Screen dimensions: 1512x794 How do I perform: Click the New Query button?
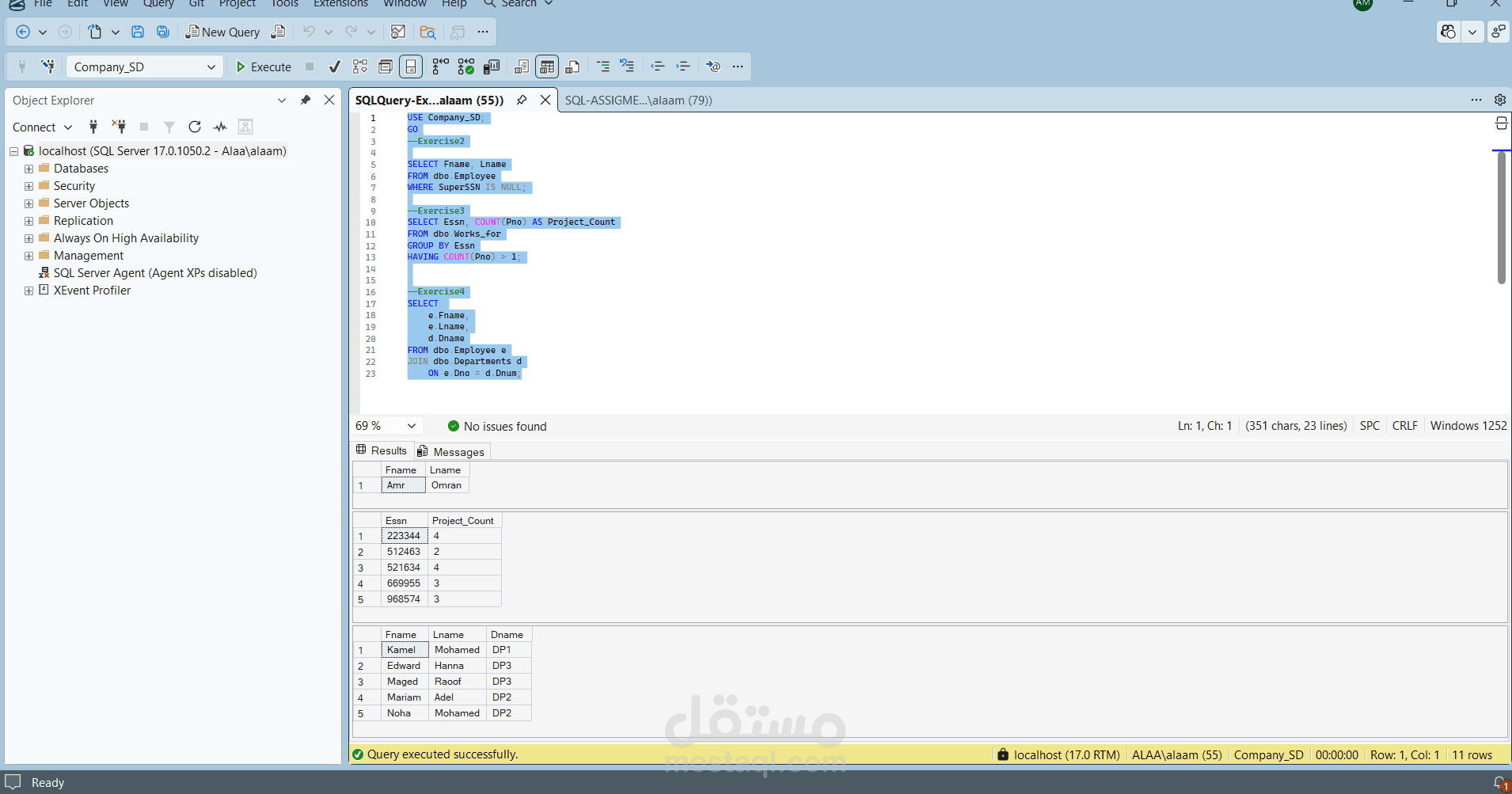(222, 32)
